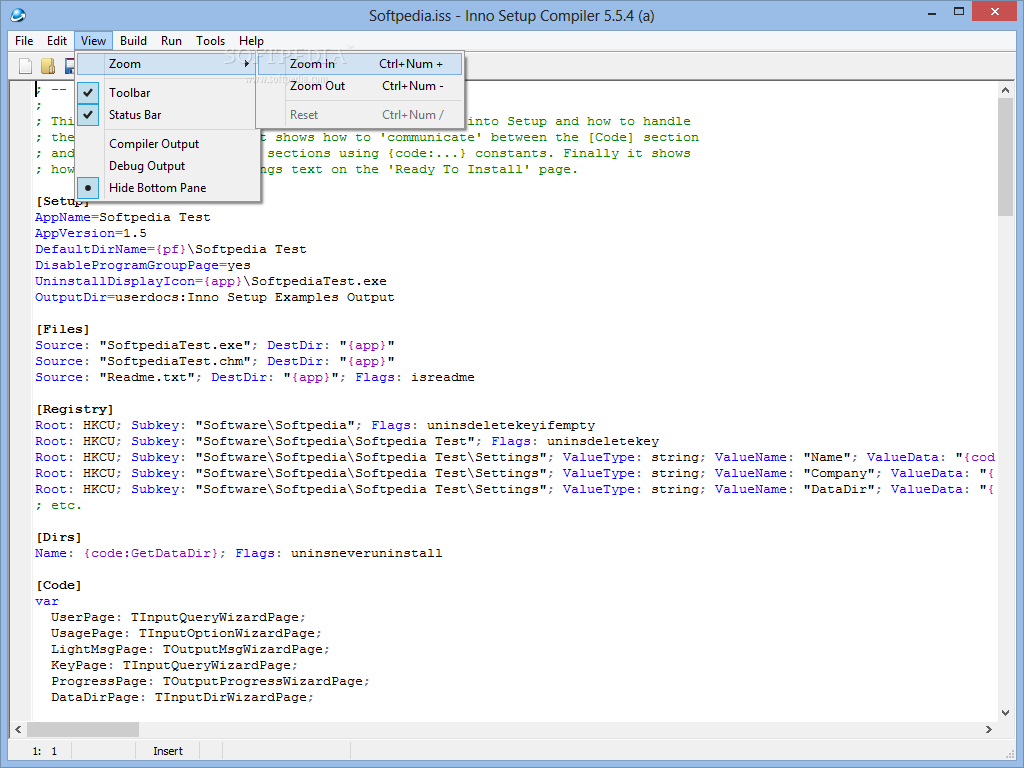Open the Run menu

point(171,40)
